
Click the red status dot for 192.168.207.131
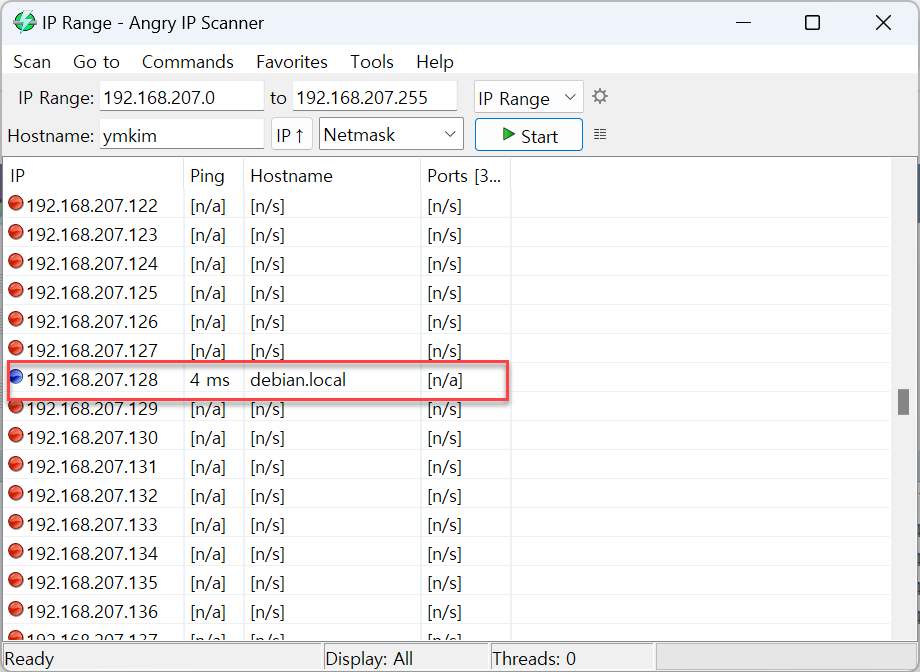click(16, 464)
